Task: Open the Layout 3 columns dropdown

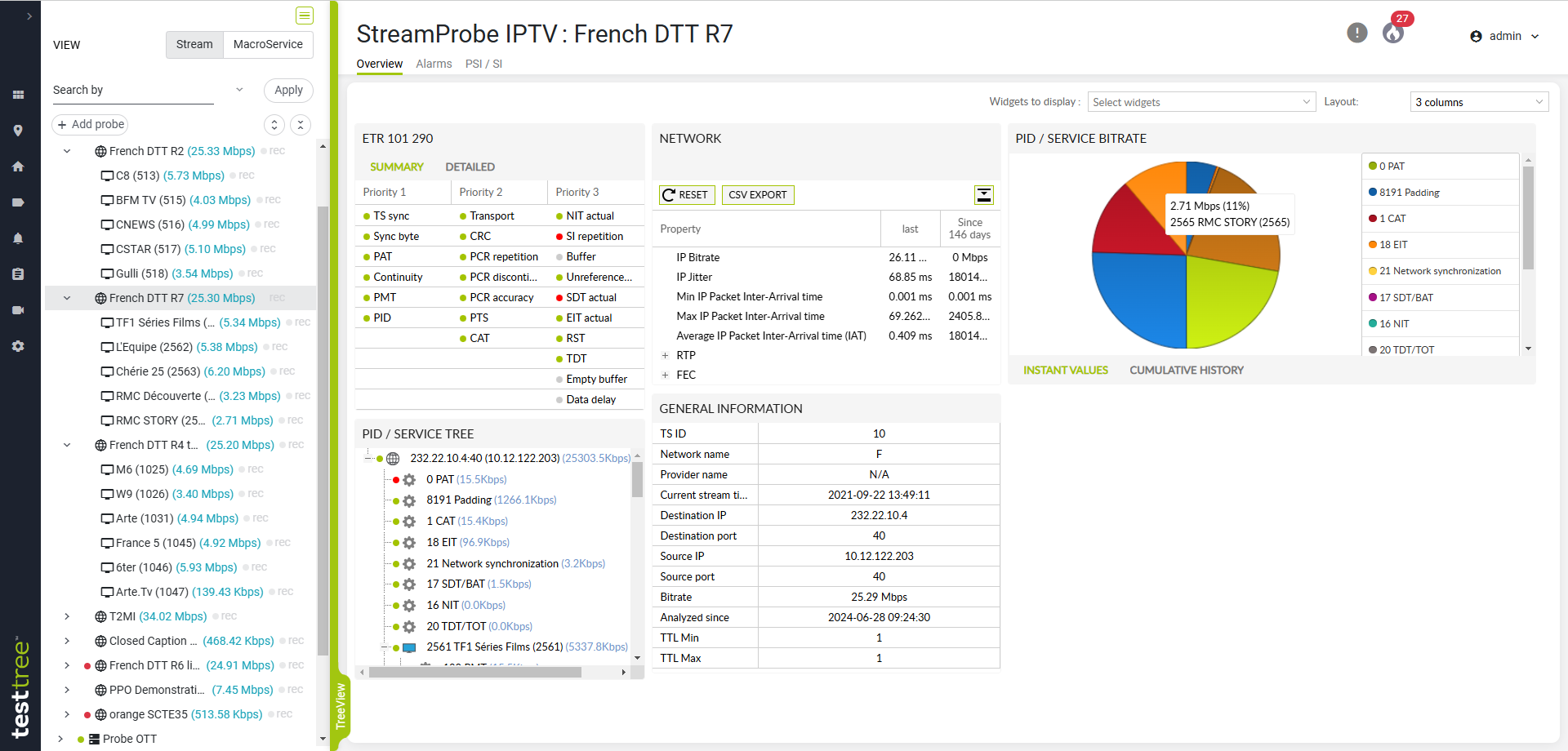Action: coord(1479,102)
